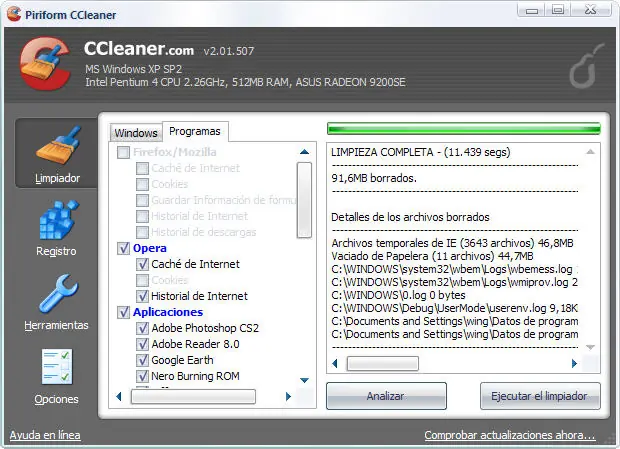620x449 pixels.
Task: Click the 'MS Windows XP SP2' system text
Action: tap(134, 69)
